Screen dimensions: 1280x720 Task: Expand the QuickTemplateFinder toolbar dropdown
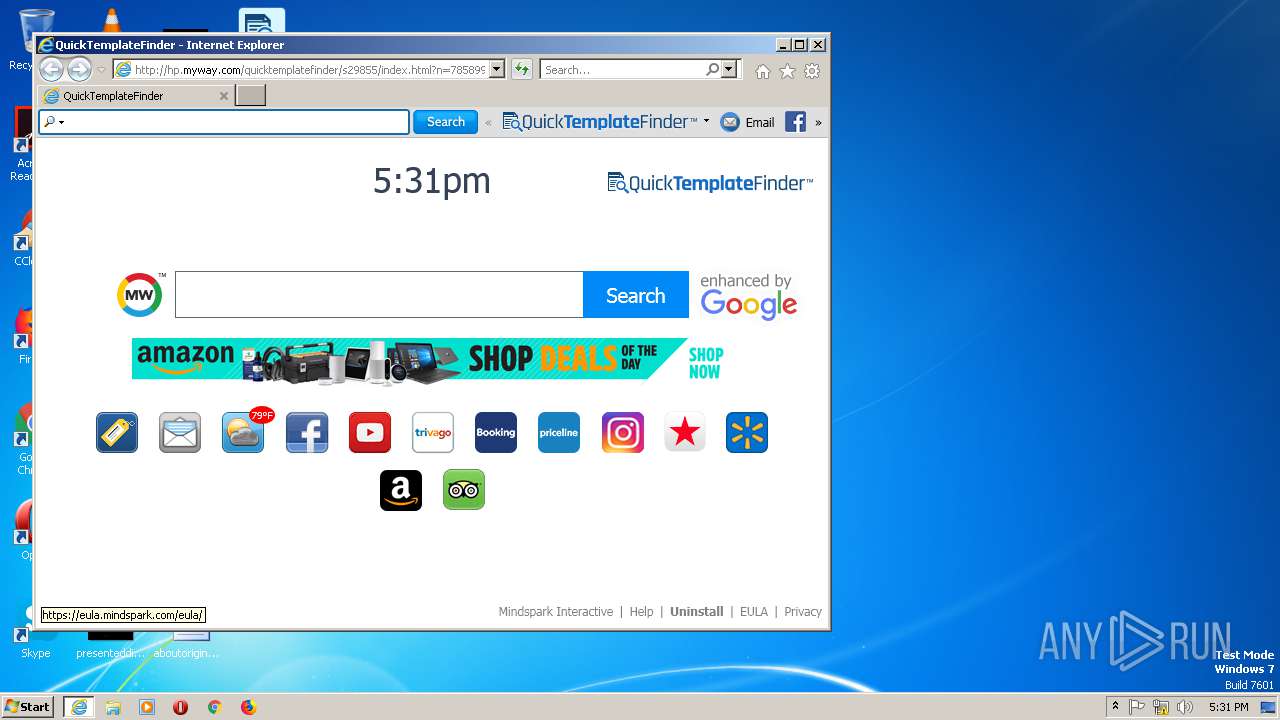point(706,121)
